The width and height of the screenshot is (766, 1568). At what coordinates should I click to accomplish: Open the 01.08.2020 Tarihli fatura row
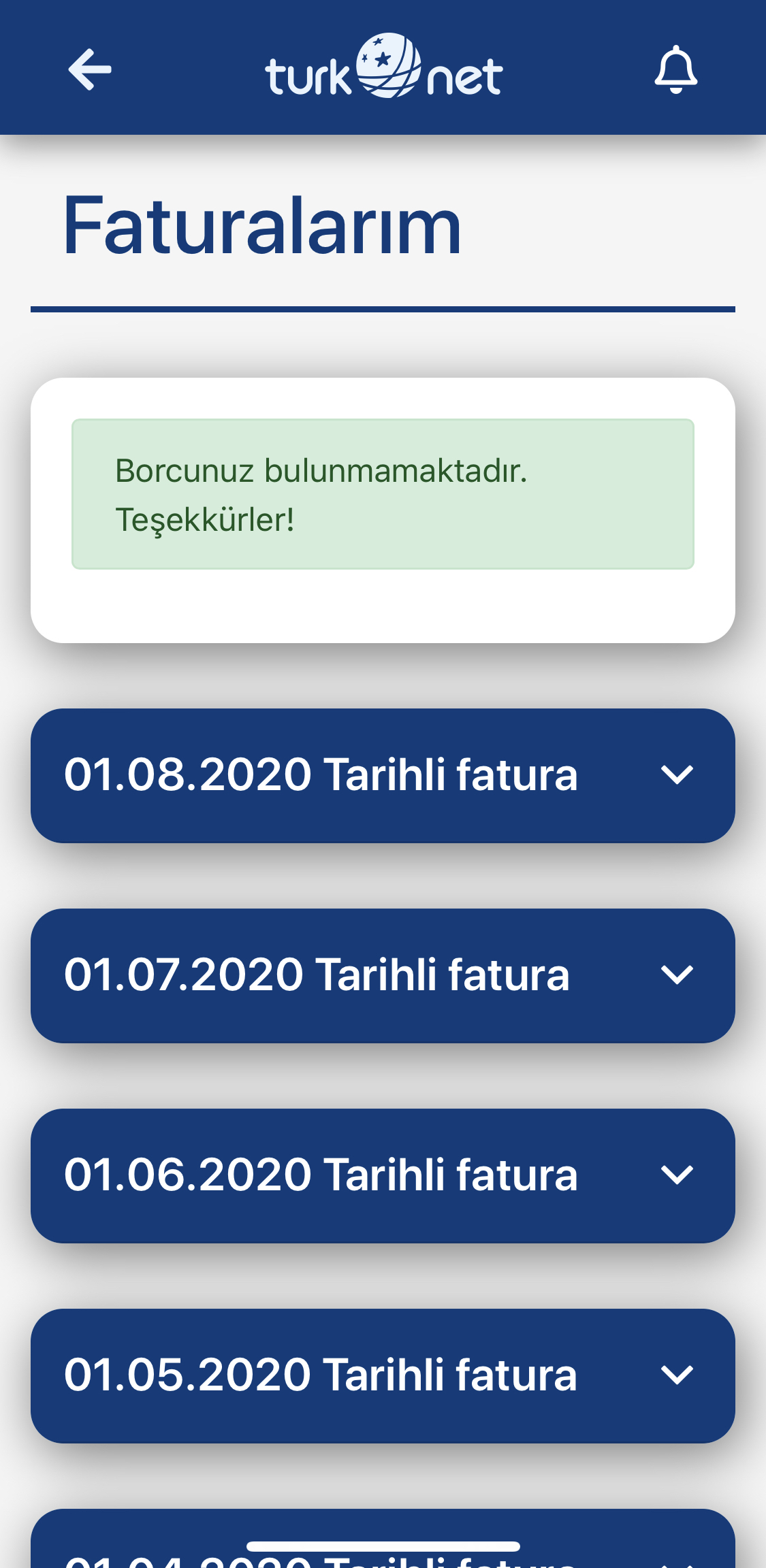tap(383, 776)
